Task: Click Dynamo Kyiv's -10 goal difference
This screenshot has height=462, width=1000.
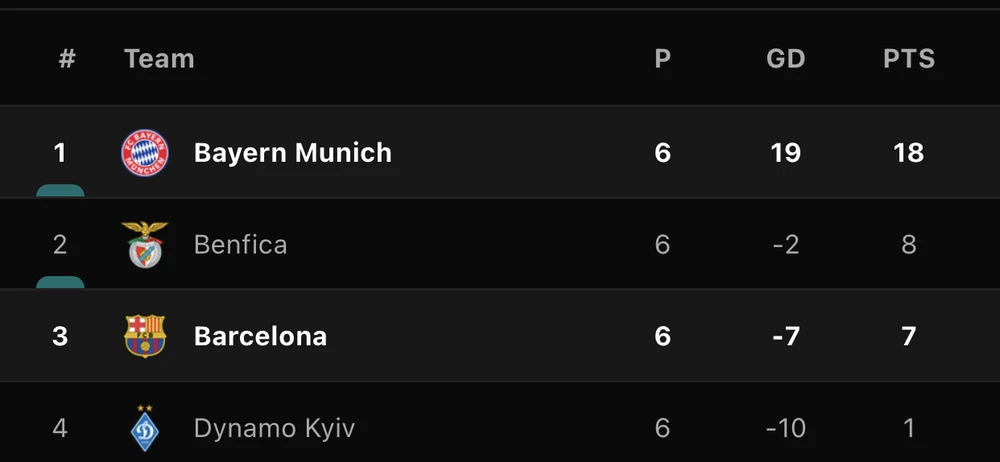Action: coord(785,429)
